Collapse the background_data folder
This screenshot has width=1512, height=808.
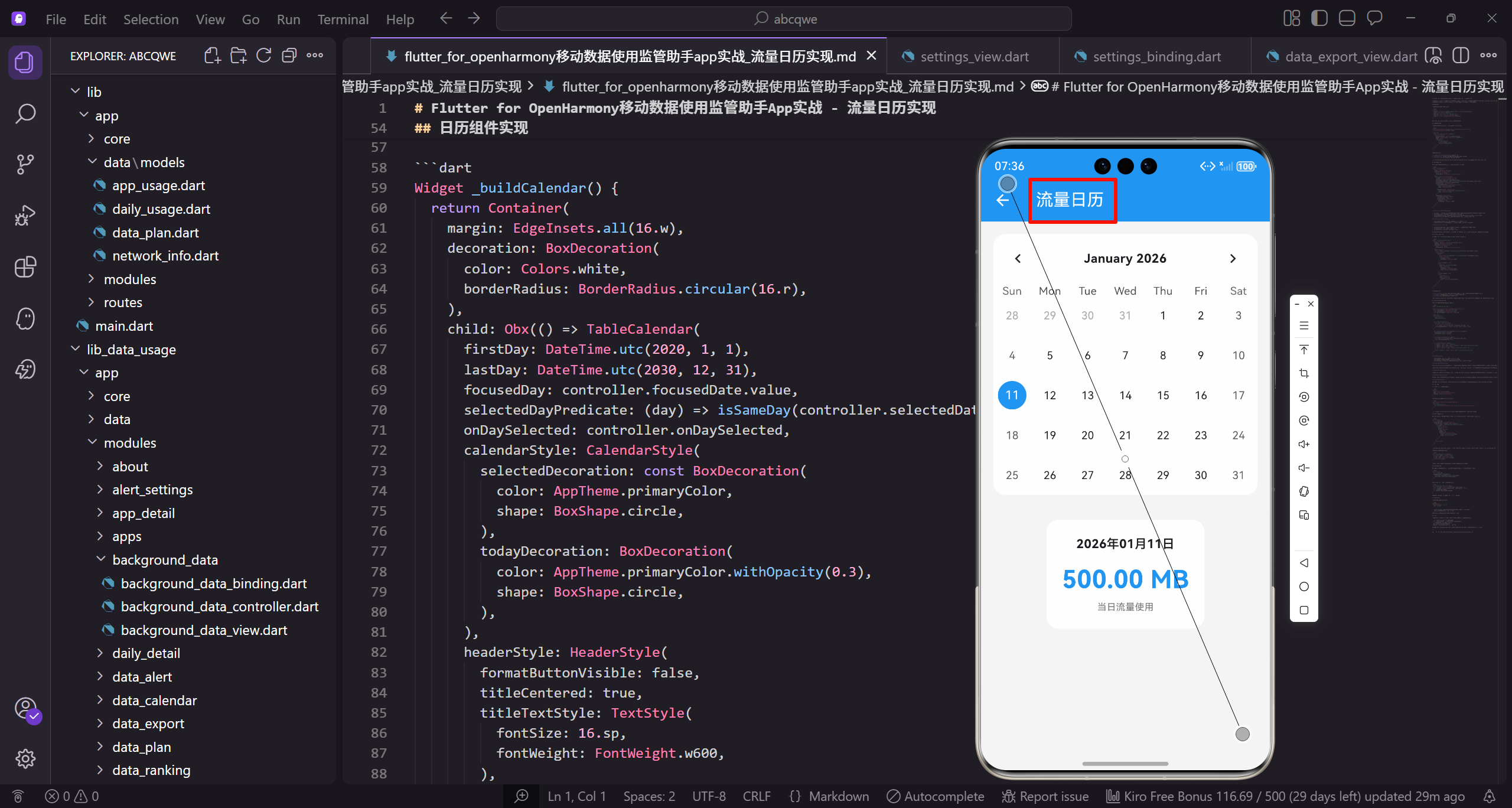click(100, 559)
